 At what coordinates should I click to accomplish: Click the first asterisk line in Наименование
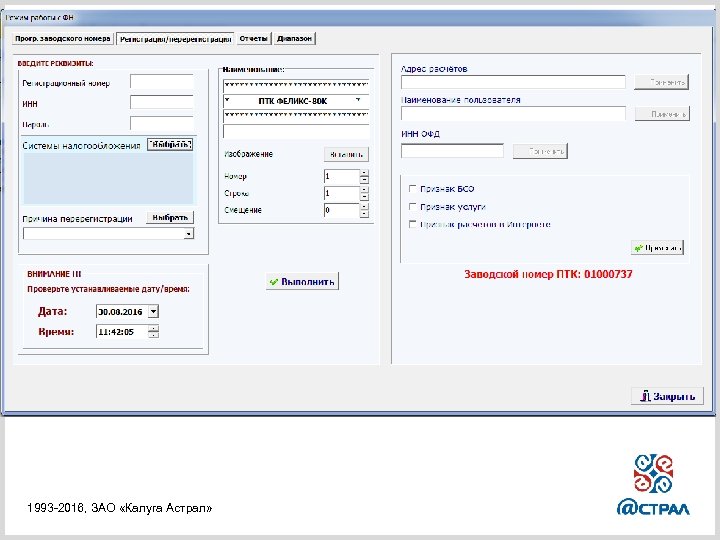pos(296,85)
